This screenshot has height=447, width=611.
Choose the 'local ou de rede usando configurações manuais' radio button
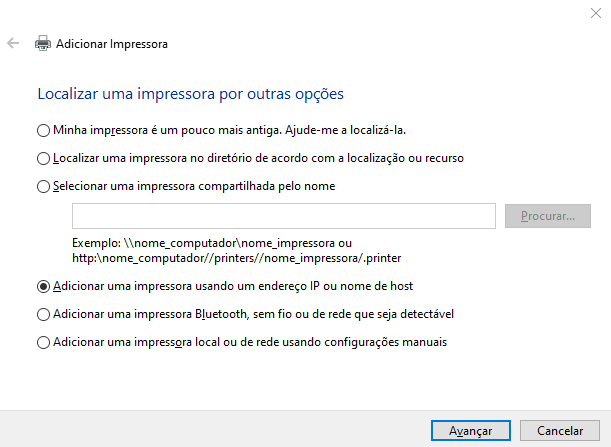43,342
